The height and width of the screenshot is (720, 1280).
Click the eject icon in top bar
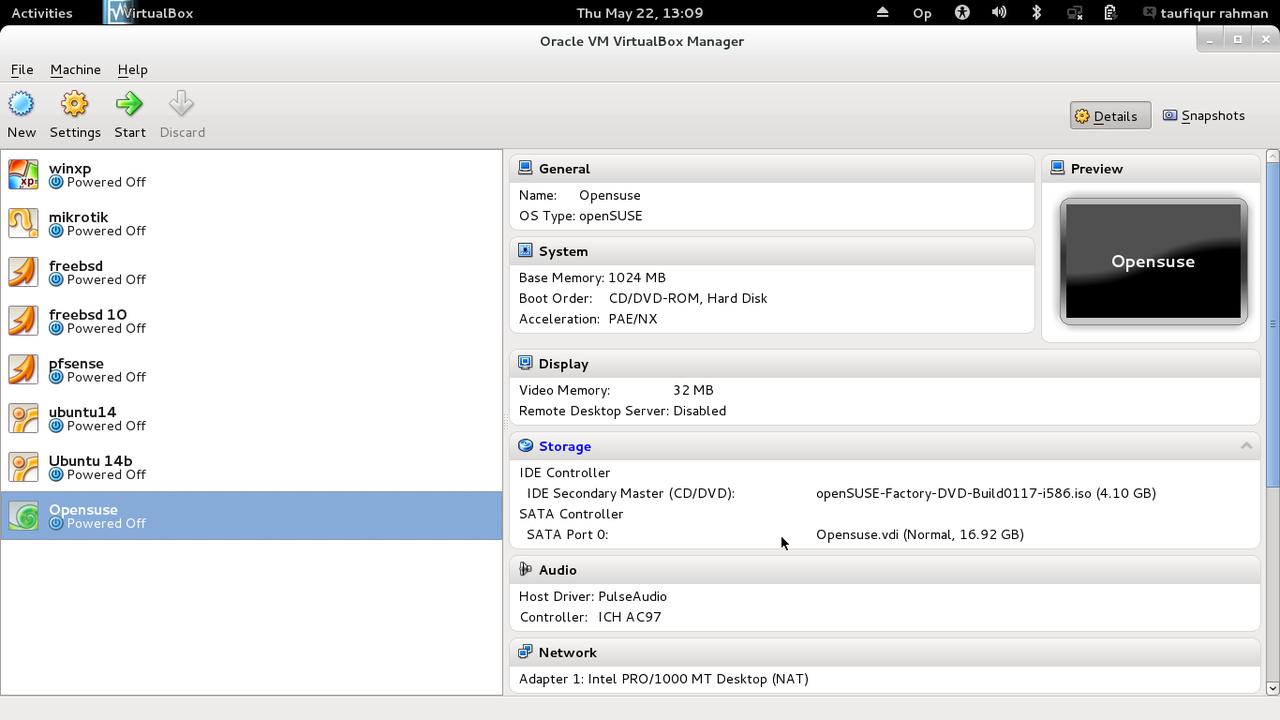[883, 13]
